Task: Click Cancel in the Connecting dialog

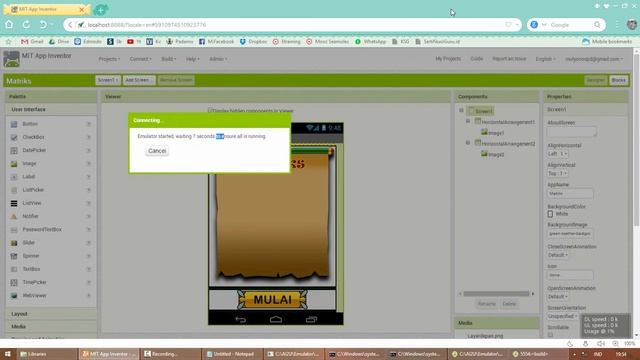Action: pyautogui.click(x=157, y=151)
